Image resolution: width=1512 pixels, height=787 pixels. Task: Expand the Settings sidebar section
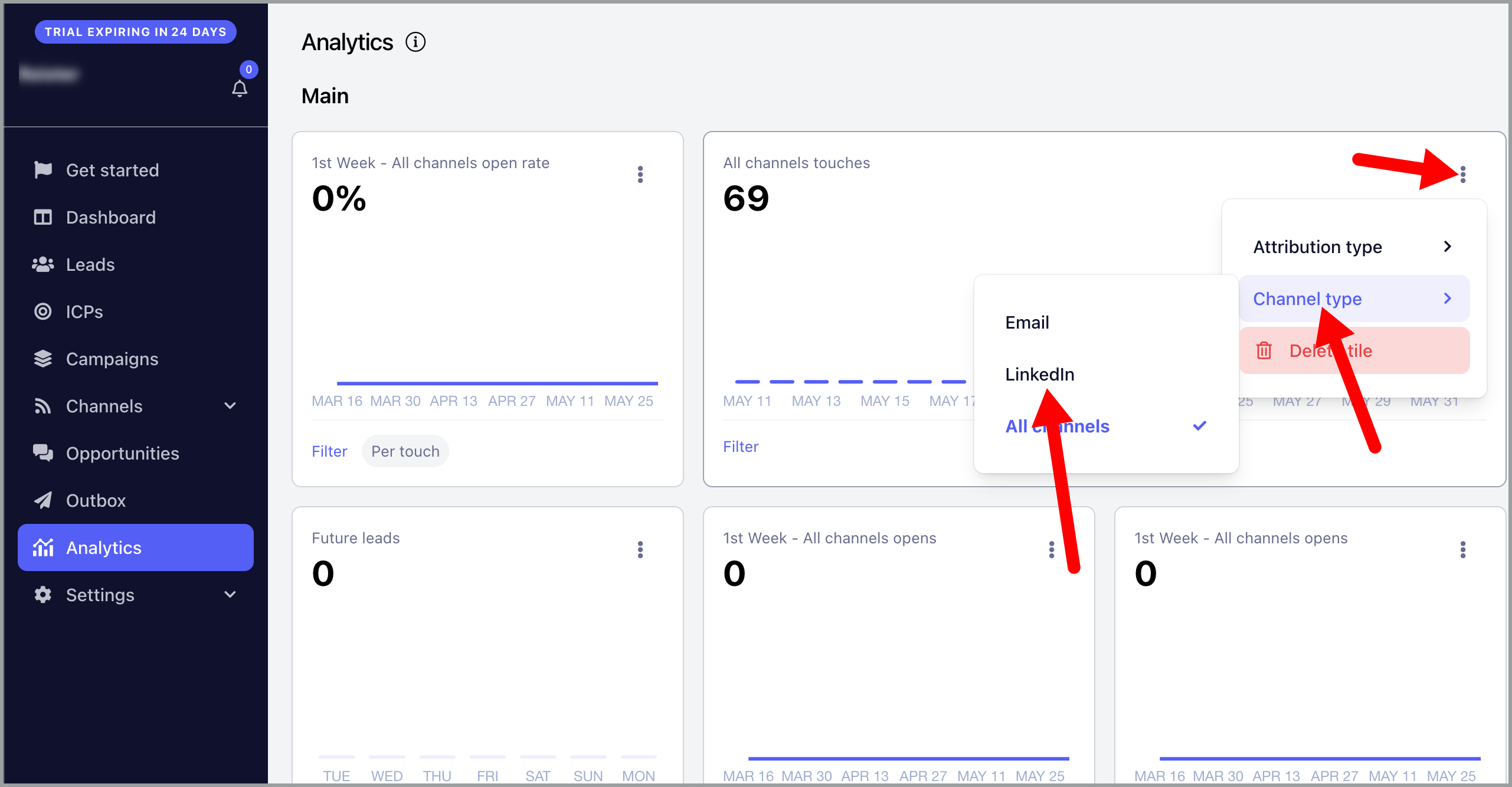(x=230, y=595)
